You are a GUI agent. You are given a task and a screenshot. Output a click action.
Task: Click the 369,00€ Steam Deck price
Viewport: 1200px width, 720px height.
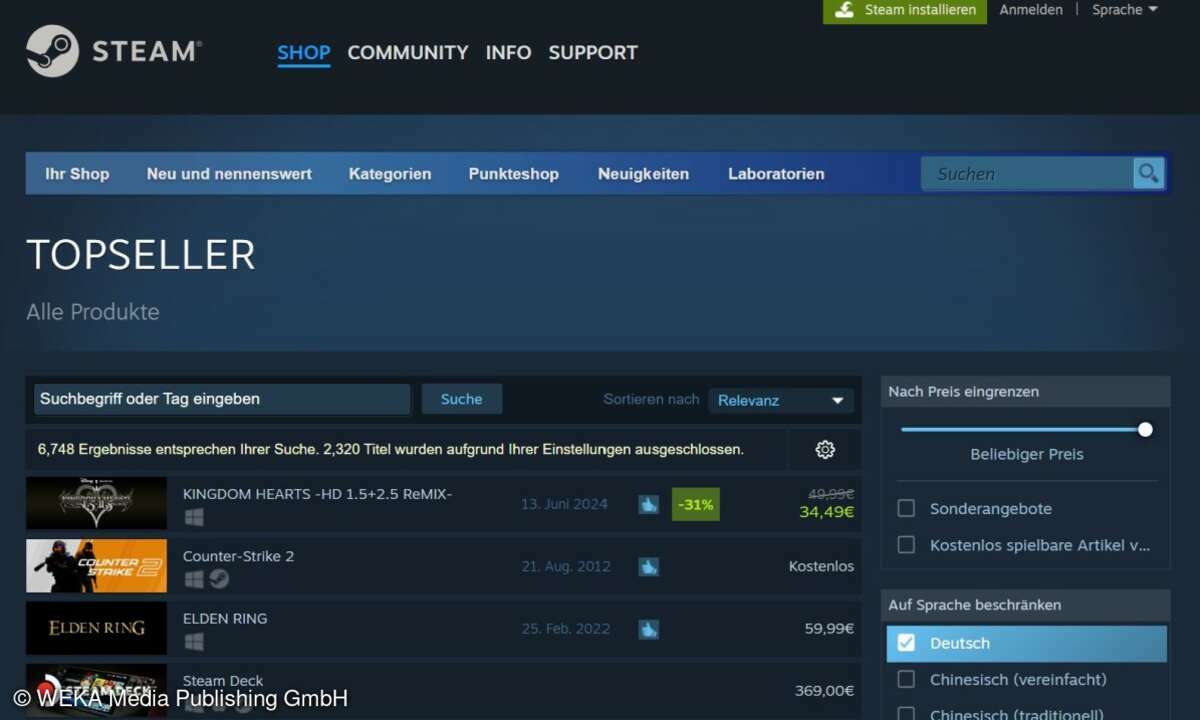pos(825,691)
